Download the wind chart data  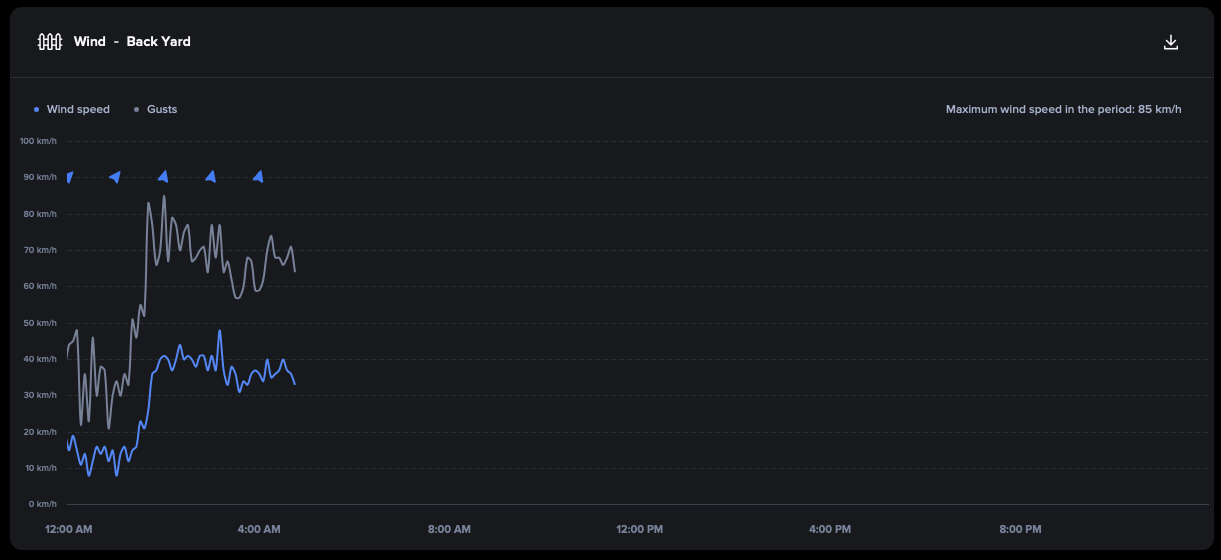pyautogui.click(x=1171, y=42)
